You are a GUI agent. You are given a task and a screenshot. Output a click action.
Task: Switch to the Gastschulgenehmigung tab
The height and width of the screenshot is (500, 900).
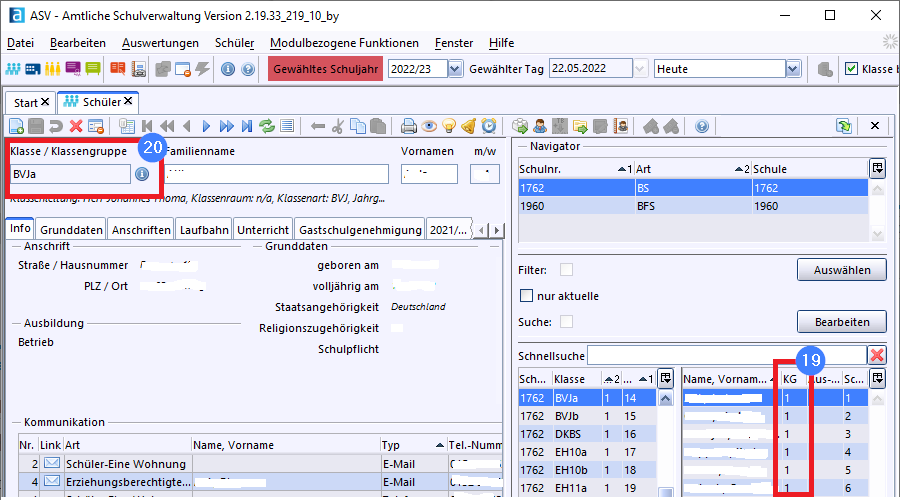coord(360,230)
